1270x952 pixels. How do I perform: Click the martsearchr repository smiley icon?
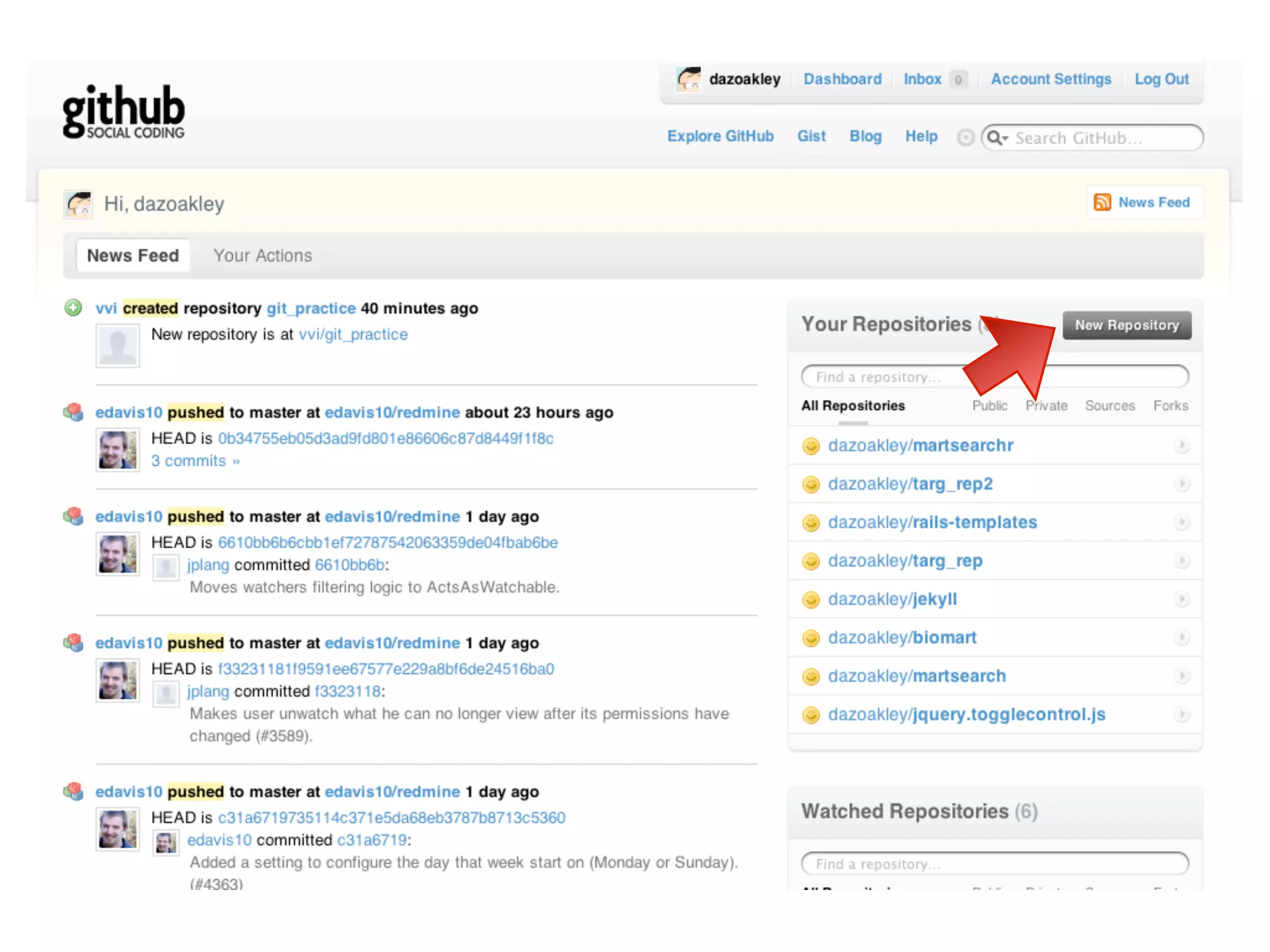click(810, 446)
